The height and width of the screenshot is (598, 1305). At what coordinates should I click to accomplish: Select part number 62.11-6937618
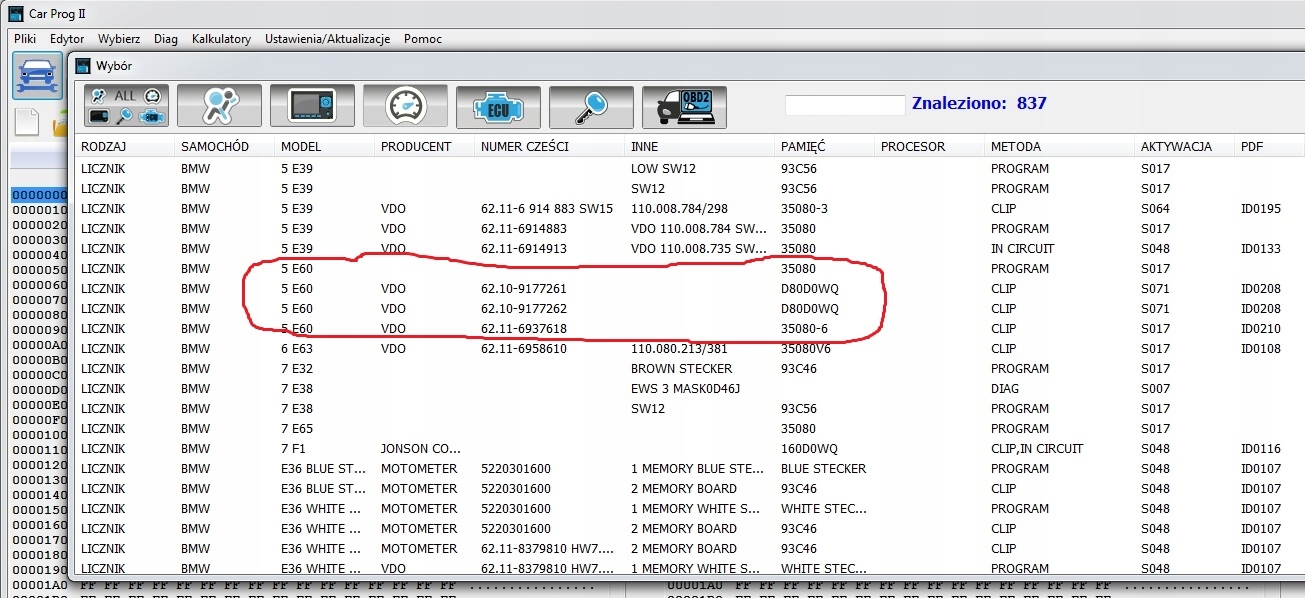(524, 328)
